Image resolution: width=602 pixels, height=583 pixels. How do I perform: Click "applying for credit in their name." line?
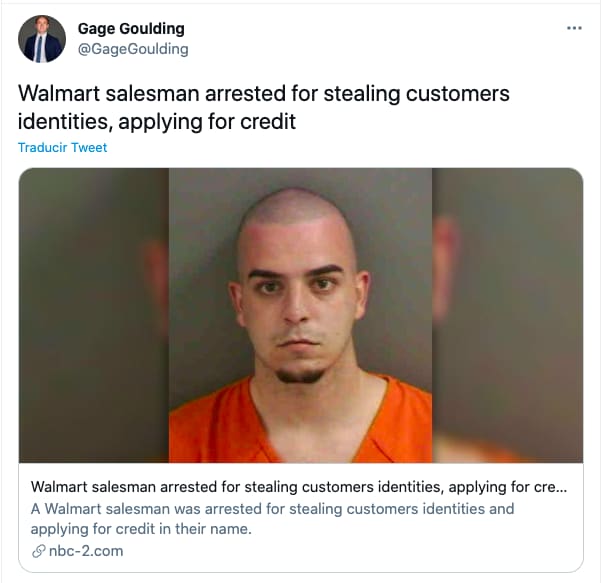point(141,529)
